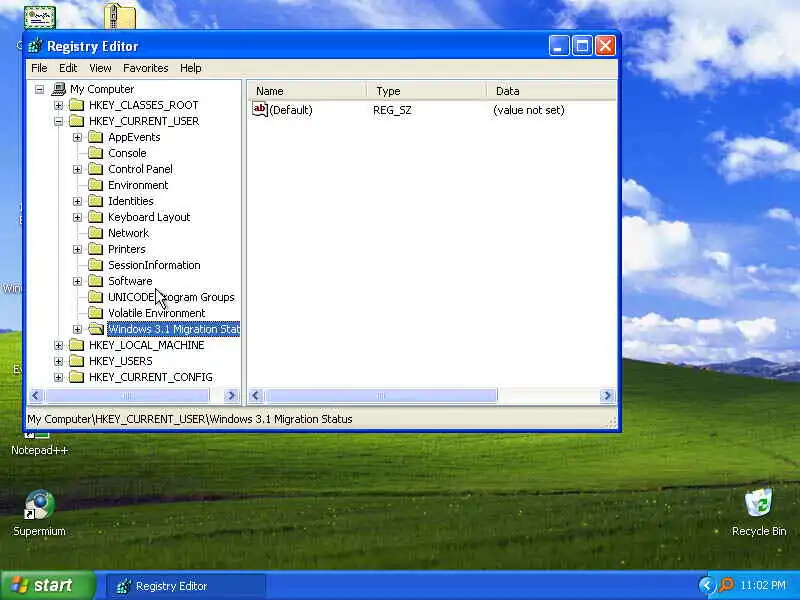The image size is (800, 600).
Task: Click values pane scroll left arrow
Action: click(x=256, y=395)
